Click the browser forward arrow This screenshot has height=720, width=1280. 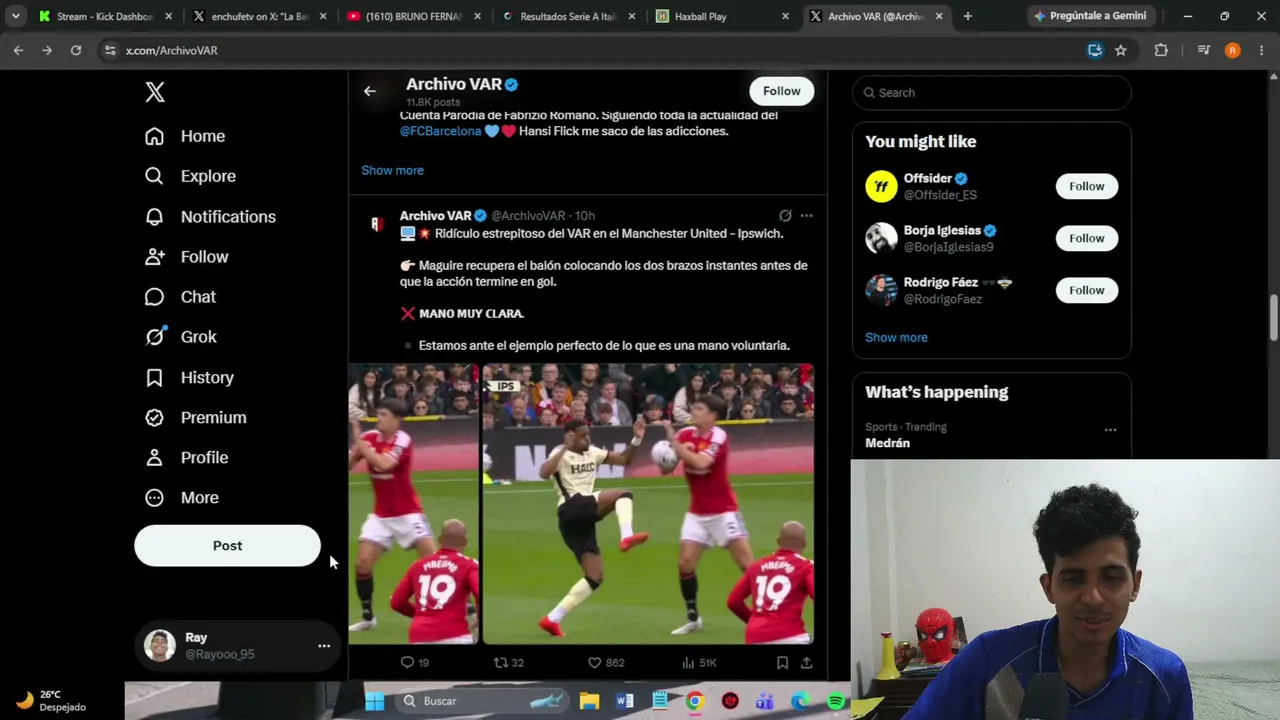pos(47,50)
